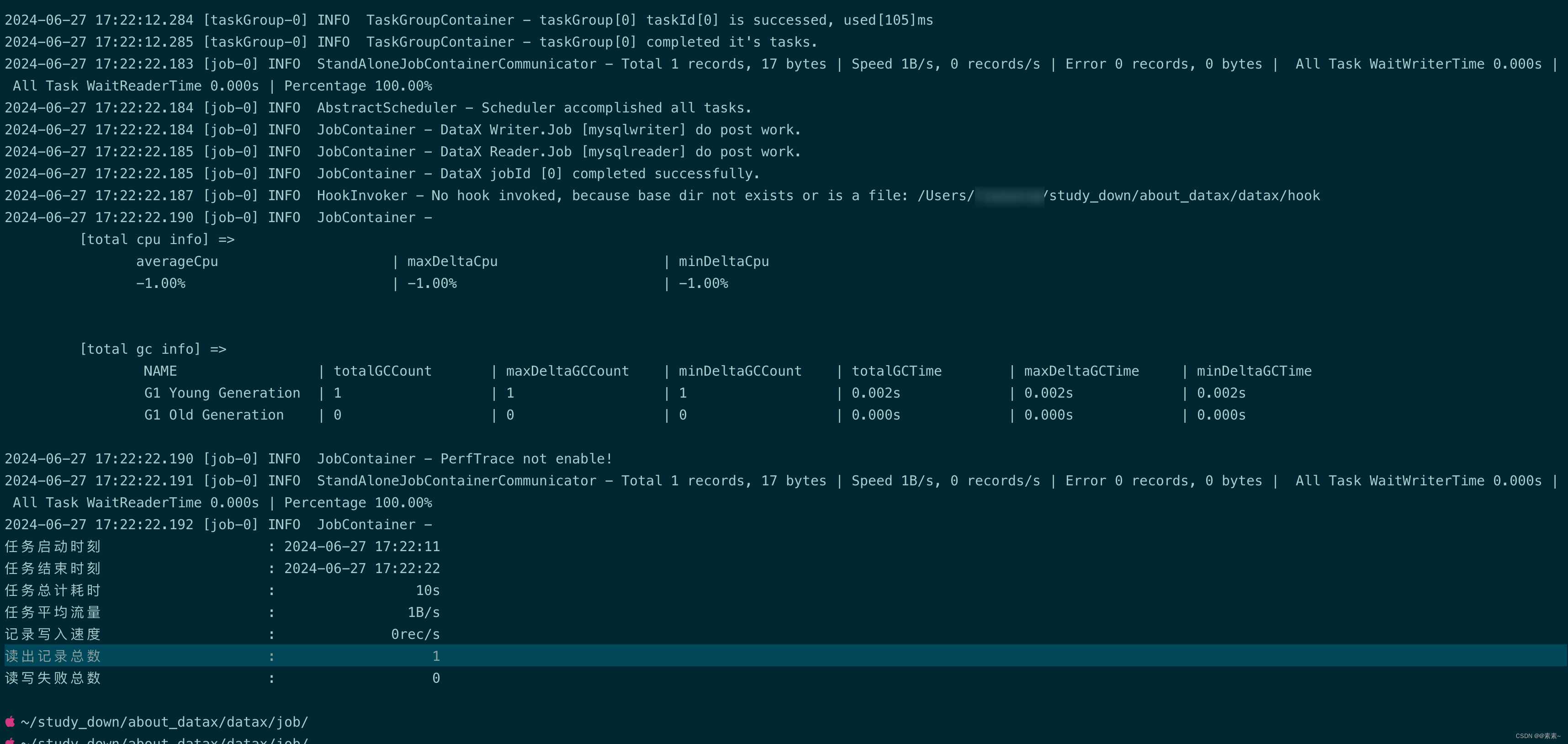
Task: Click the '[total cpu info] =>' heading
Action: pos(157,239)
